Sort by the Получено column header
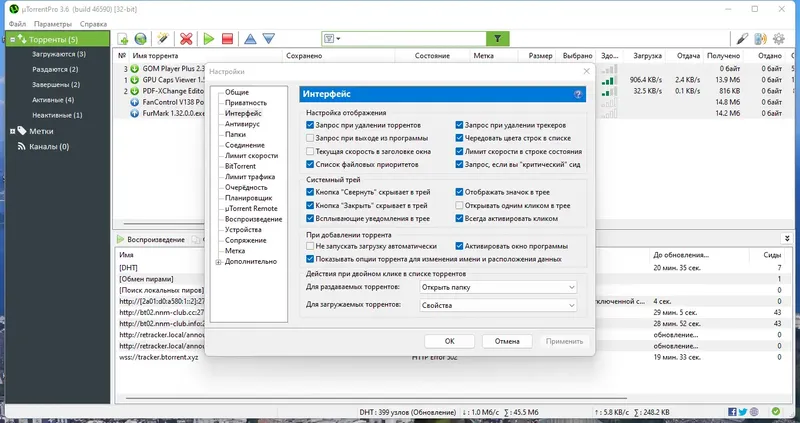This screenshot has width=800, height=423. [723, 56]
